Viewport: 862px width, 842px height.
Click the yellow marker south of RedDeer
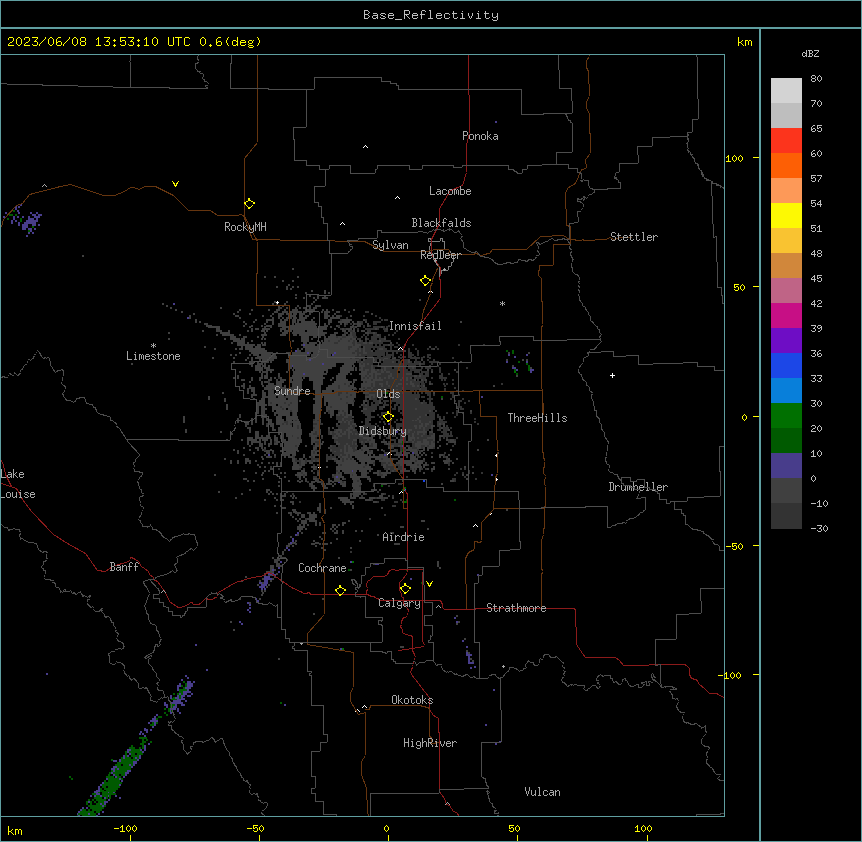click(426, 281)
